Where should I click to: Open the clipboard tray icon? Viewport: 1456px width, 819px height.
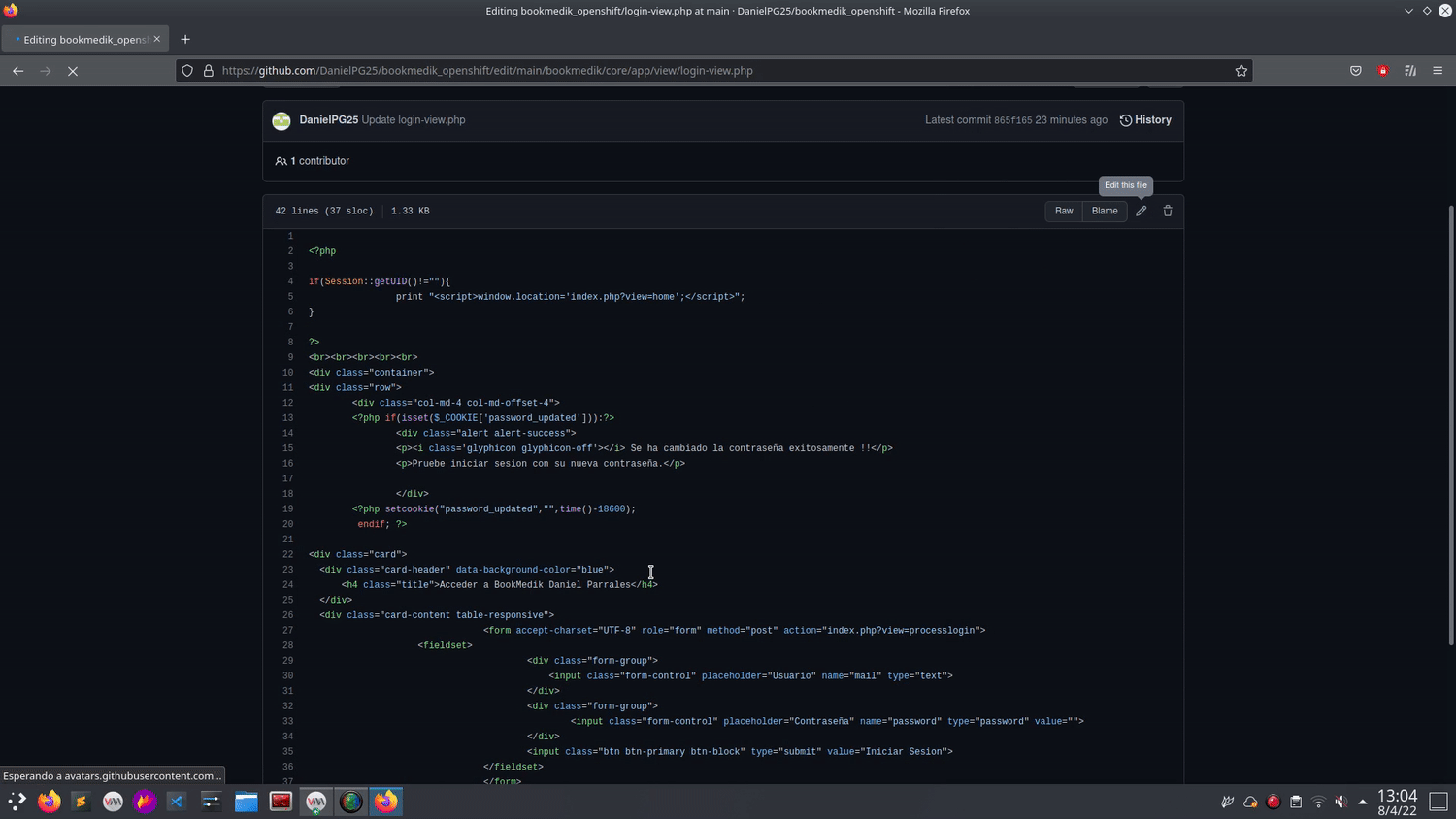pyautogui.click(x=1296, y=802)
